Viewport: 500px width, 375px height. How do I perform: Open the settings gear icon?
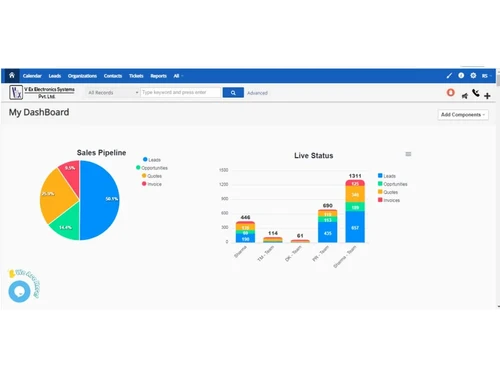coord(473,76)
